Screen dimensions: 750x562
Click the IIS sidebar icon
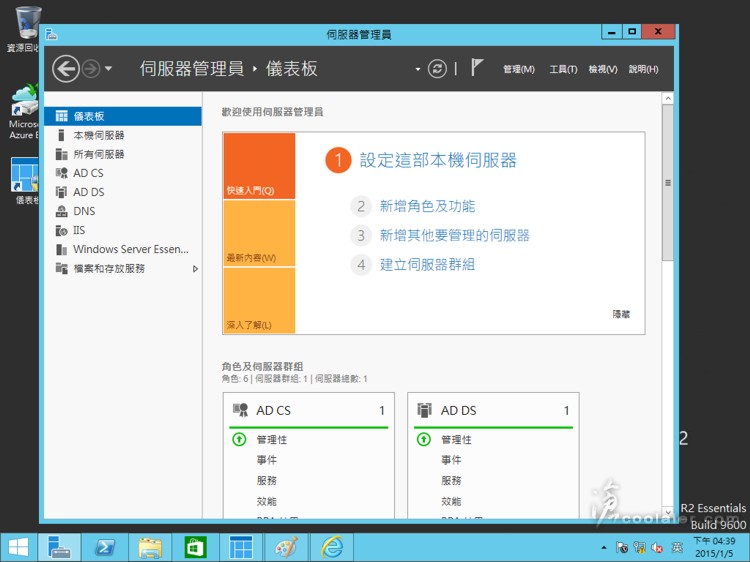61,231
